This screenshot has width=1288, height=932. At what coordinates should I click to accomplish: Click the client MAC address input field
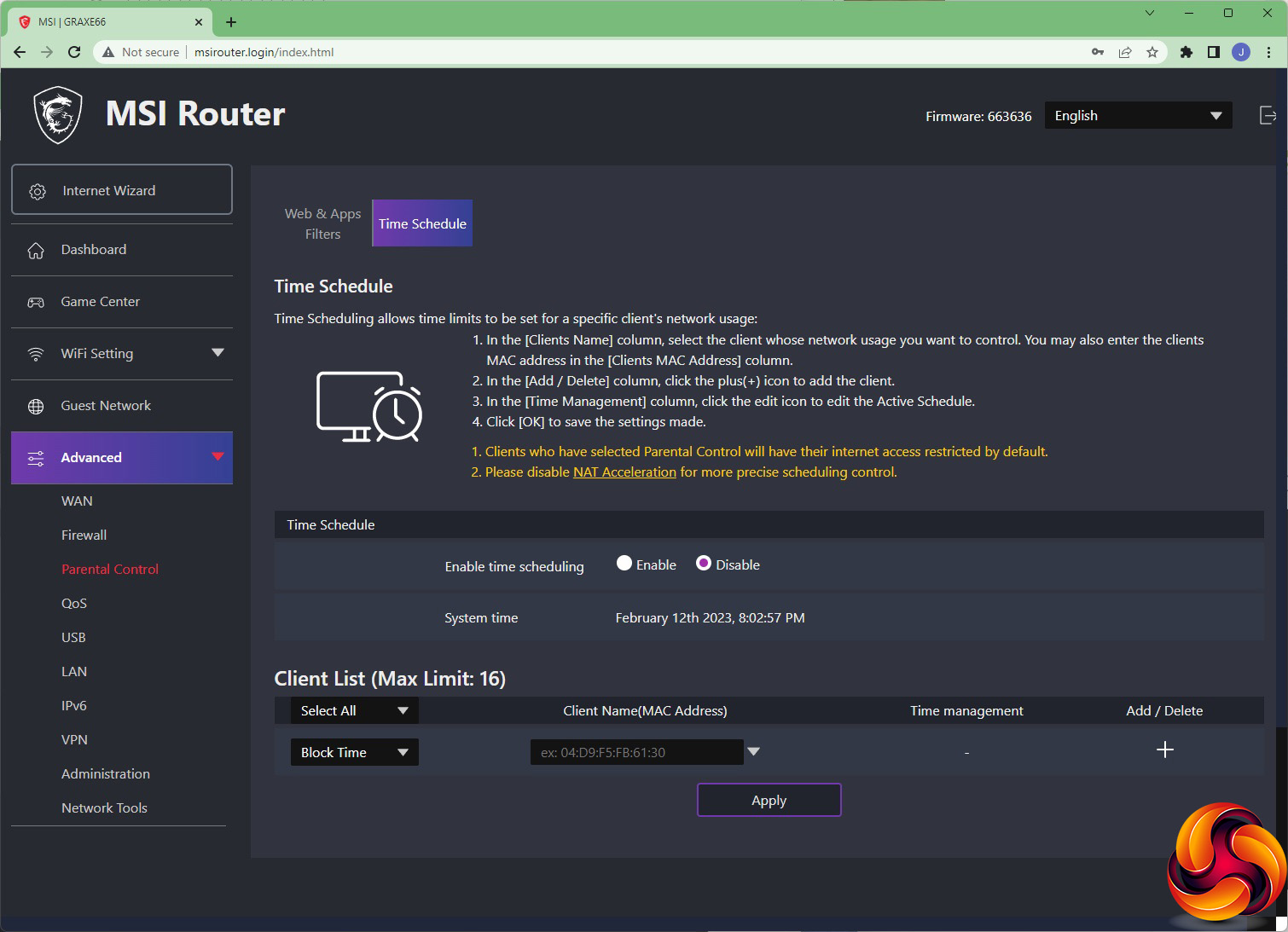click(x=637, y=752)
